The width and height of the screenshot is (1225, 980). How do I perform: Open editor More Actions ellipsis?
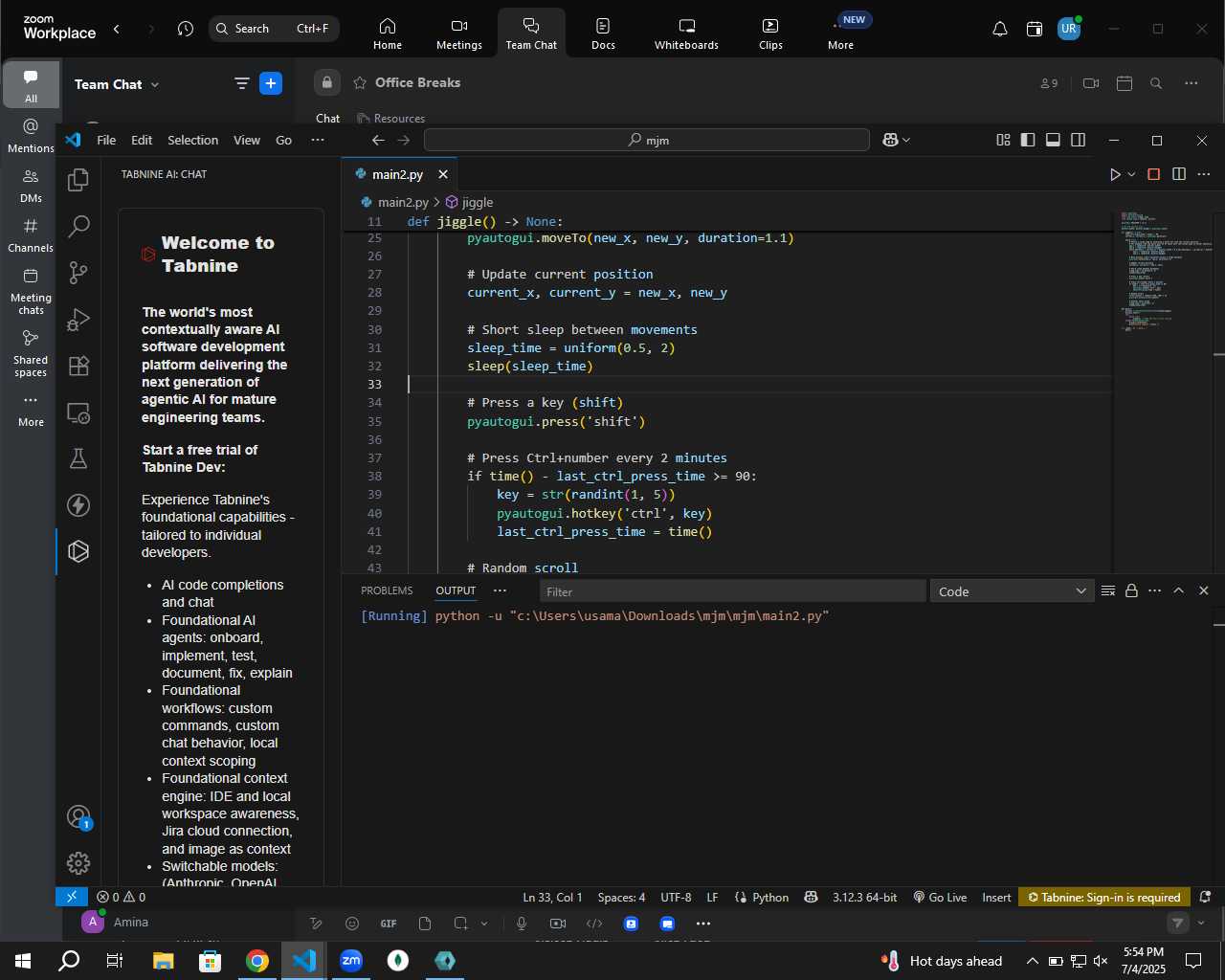coord(1204,174)
